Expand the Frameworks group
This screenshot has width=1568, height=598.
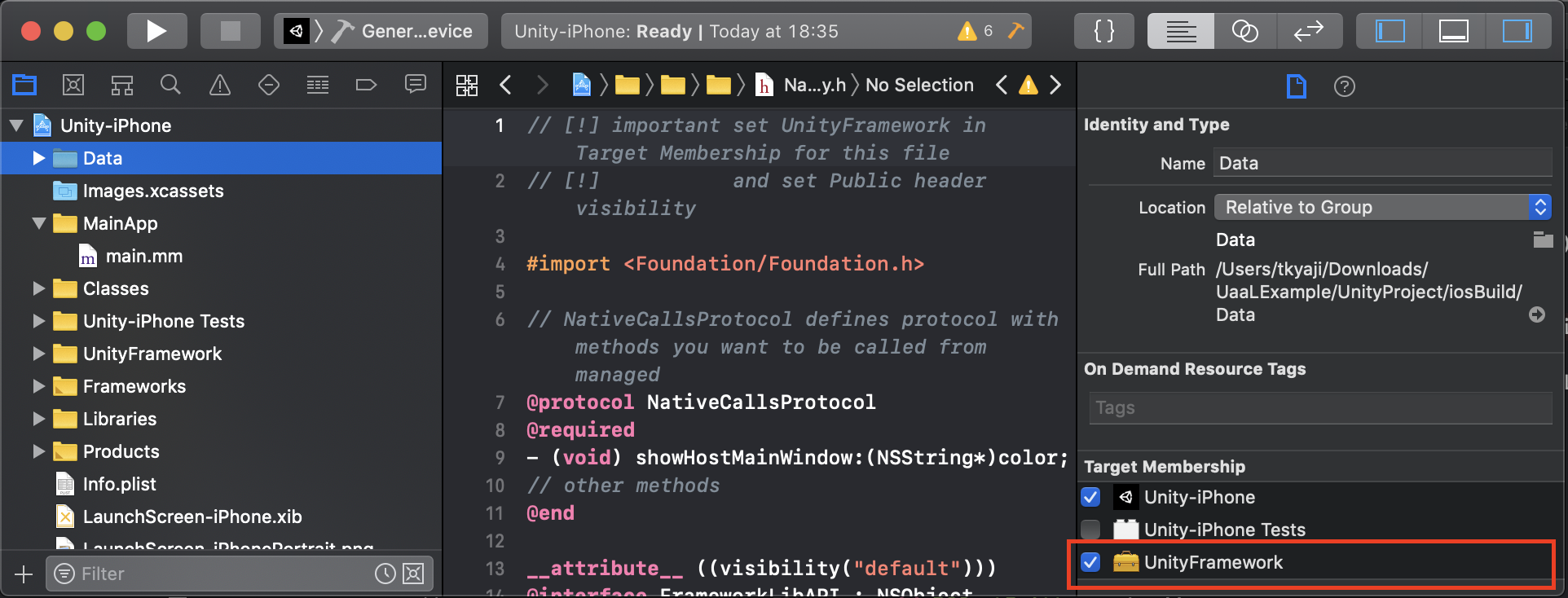tap(38, 386)
